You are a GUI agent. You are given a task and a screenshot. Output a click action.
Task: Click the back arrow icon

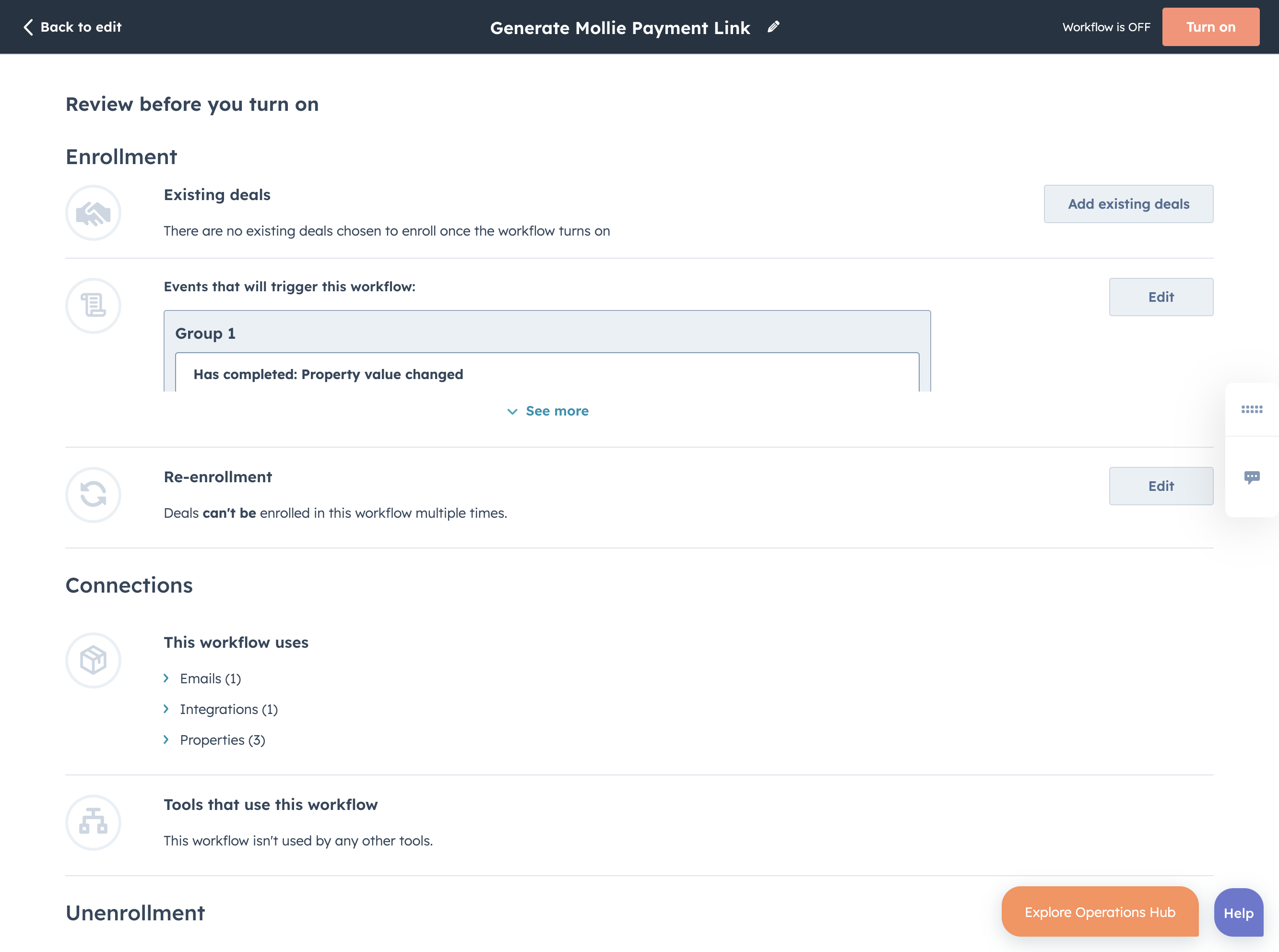click(28, 27)
